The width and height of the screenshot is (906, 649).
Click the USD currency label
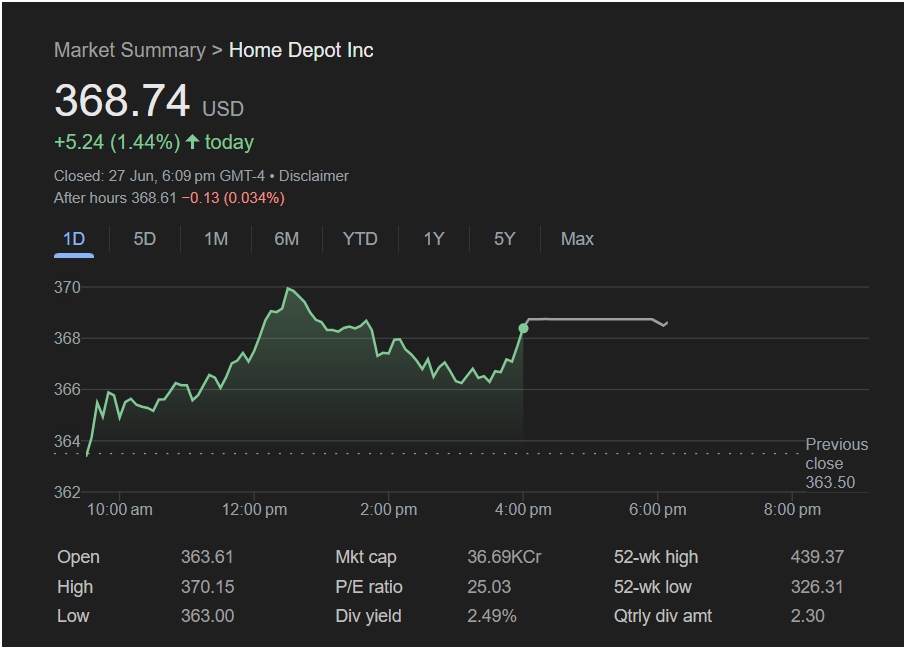[x=223, y=109]
